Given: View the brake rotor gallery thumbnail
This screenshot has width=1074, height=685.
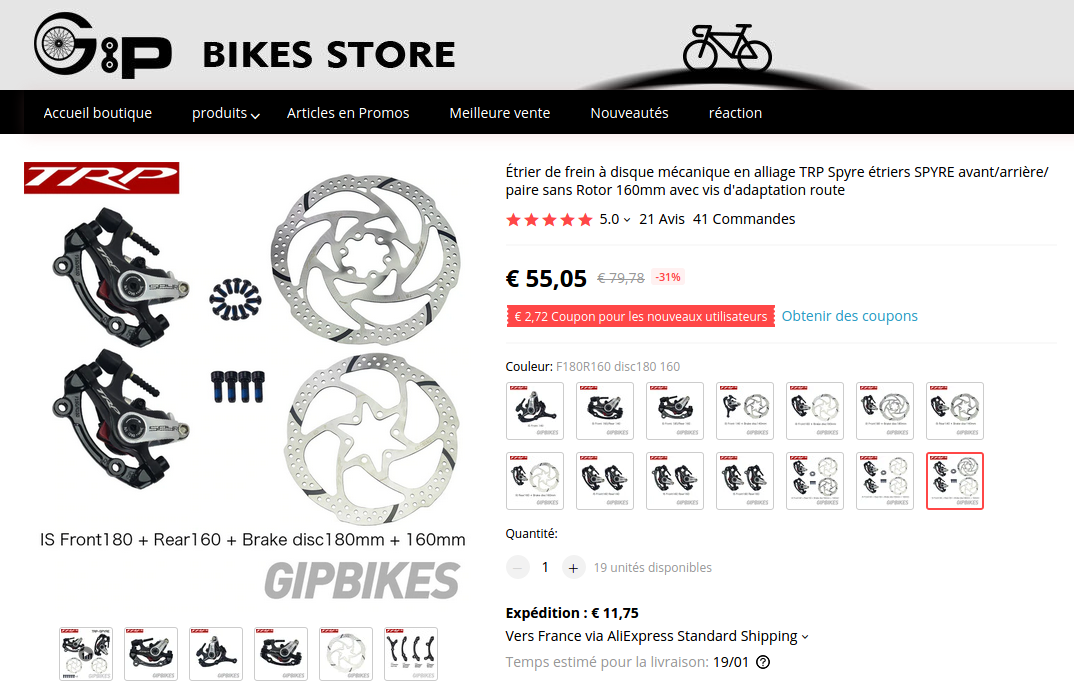Looking at the screenshot, I should pyautogui.click(x=346, y=653).
